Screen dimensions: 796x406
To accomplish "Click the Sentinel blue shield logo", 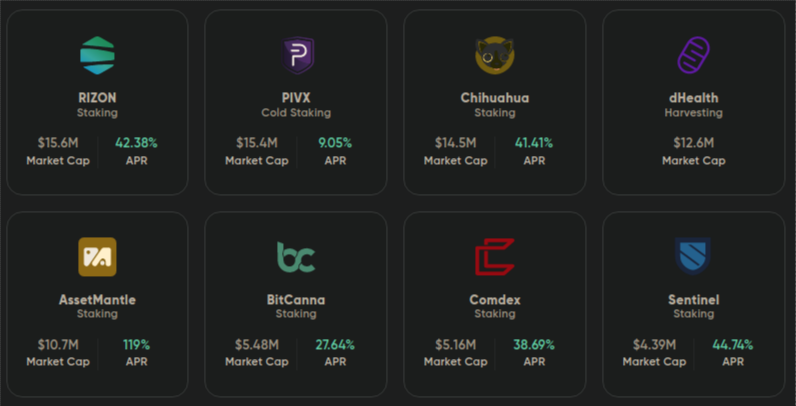I will tap(693, 256).
